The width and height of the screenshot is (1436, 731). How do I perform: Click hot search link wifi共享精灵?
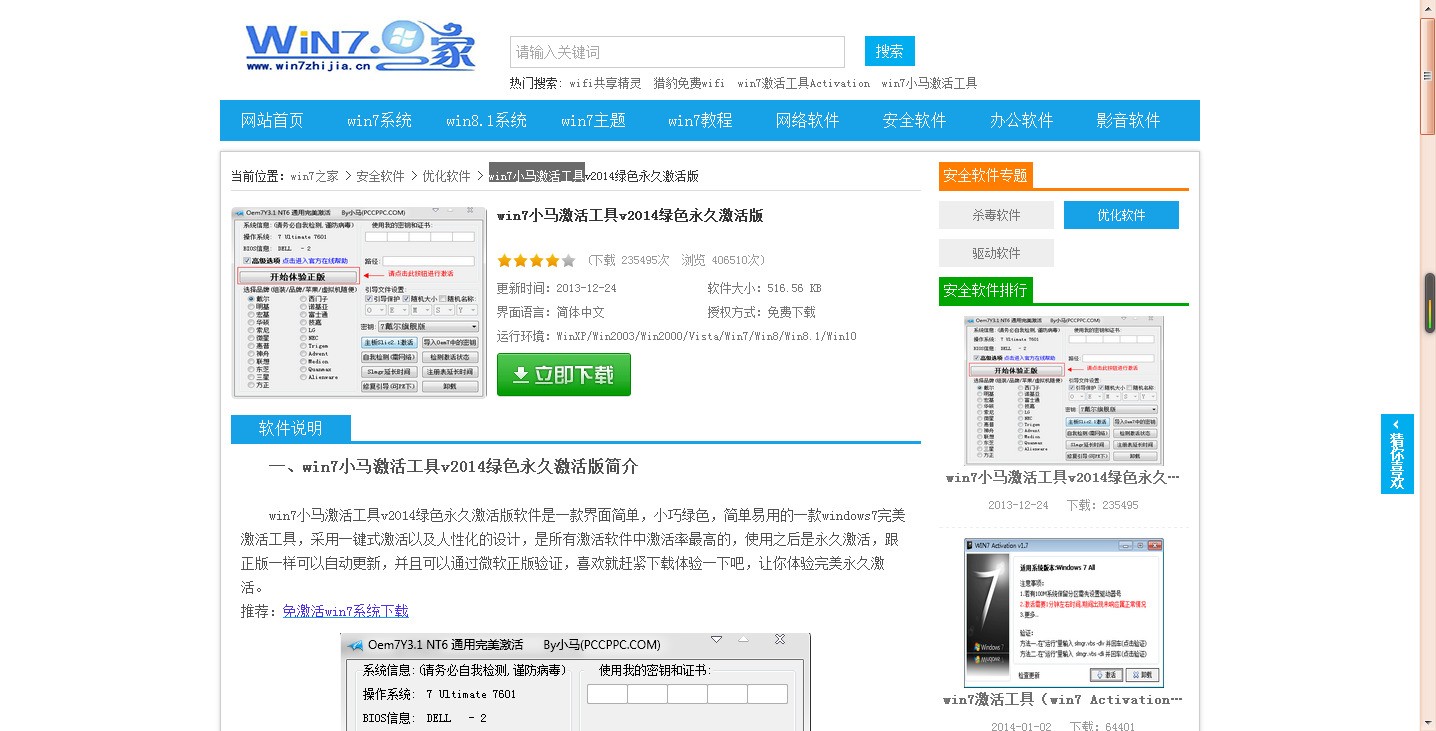click(x=605, y=84)
